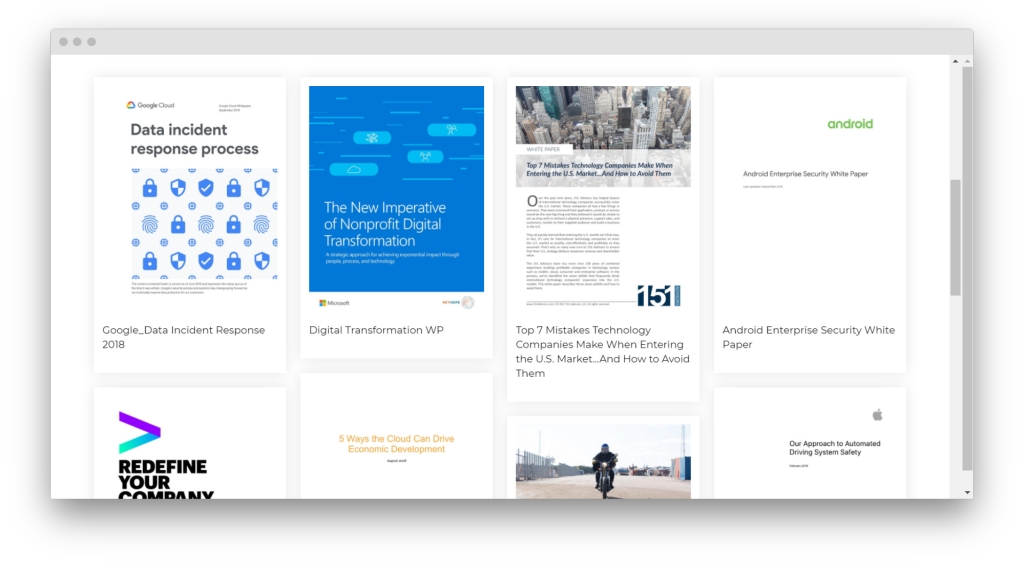Click the Apple logo on the driving safety paper
This screenshot has width=1024, height=571.
(x=878, y=415)
